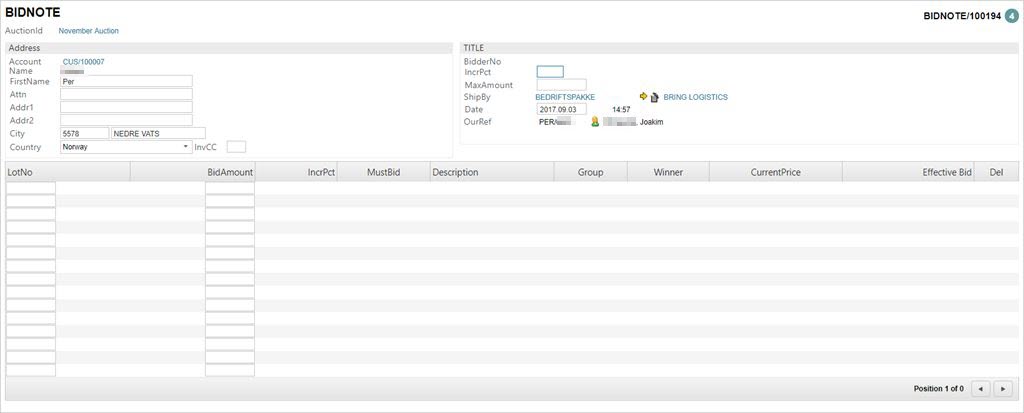This screenshot has width=1024, height=413.
Task: Click the BidAmount column header
Action: (229, 172)
